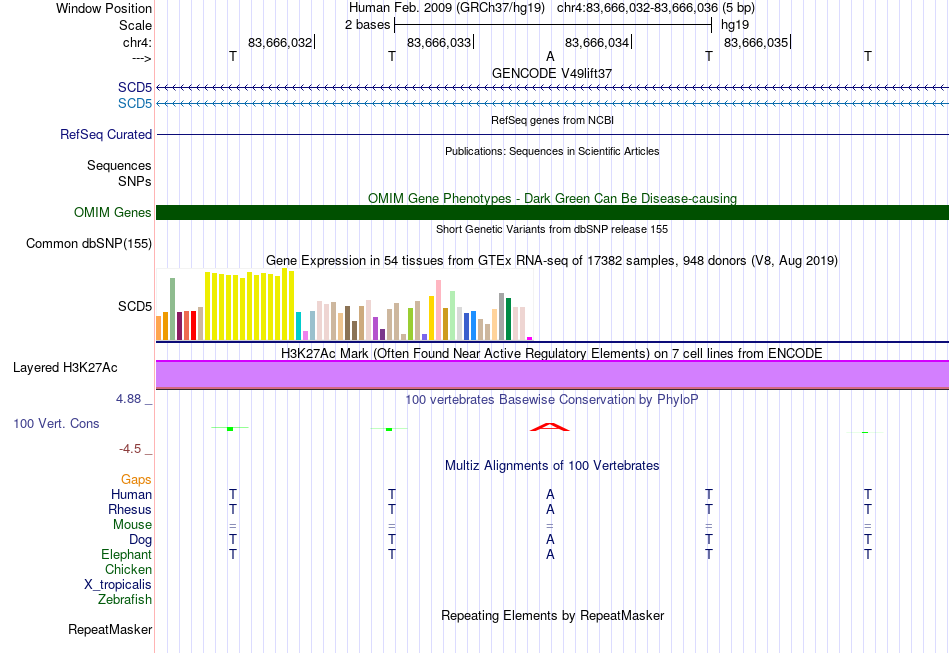Click the 2 bases scale bar
Viewport: 950px width, 653px height.
[x=553, y=25]
